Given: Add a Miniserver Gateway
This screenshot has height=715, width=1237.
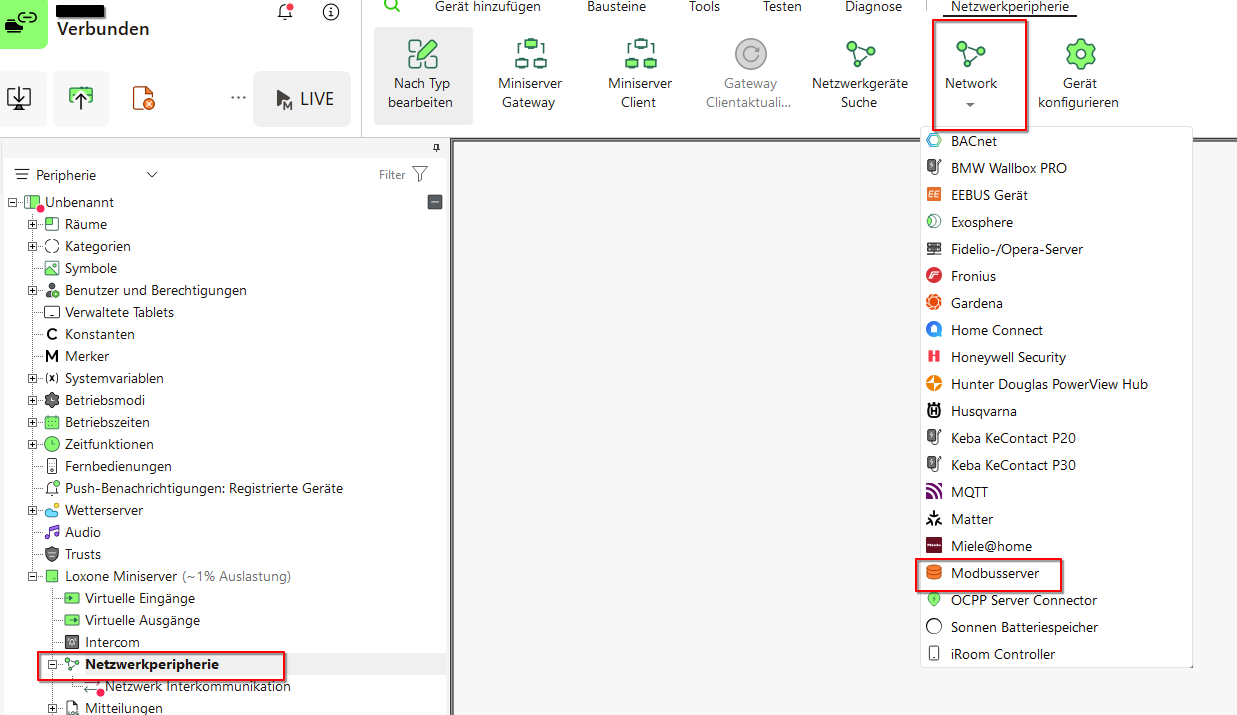Looking at the screenshot, I should pos(530,76).
